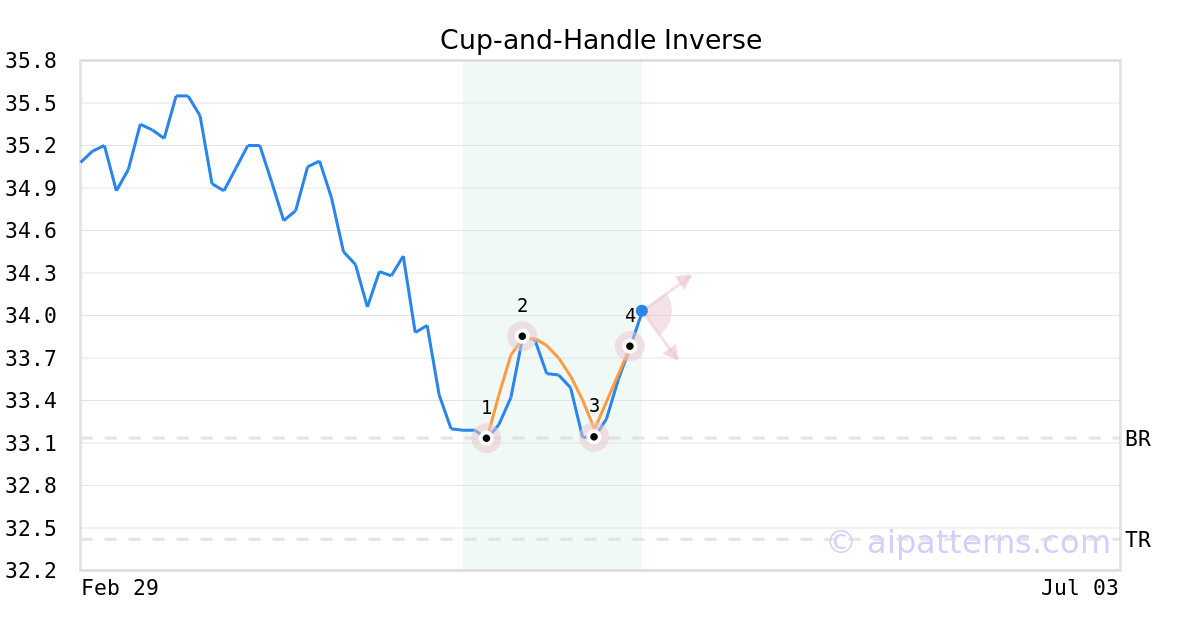Screen dimensions: 1200x630
Task: Select pattern point 3 marker
Action: pyautogui.click(x=594, y=437)
